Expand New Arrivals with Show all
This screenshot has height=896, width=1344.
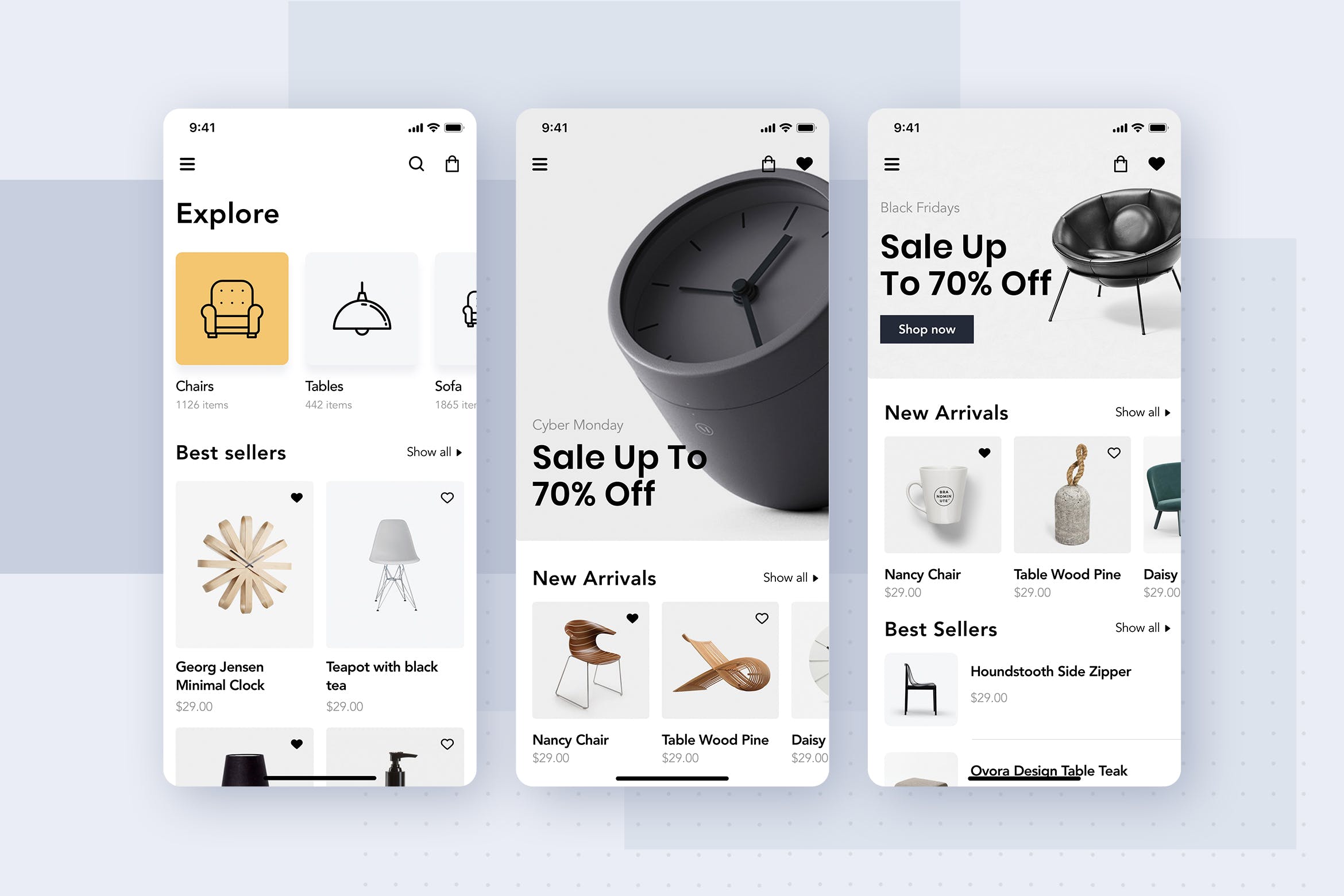point(790,577)
